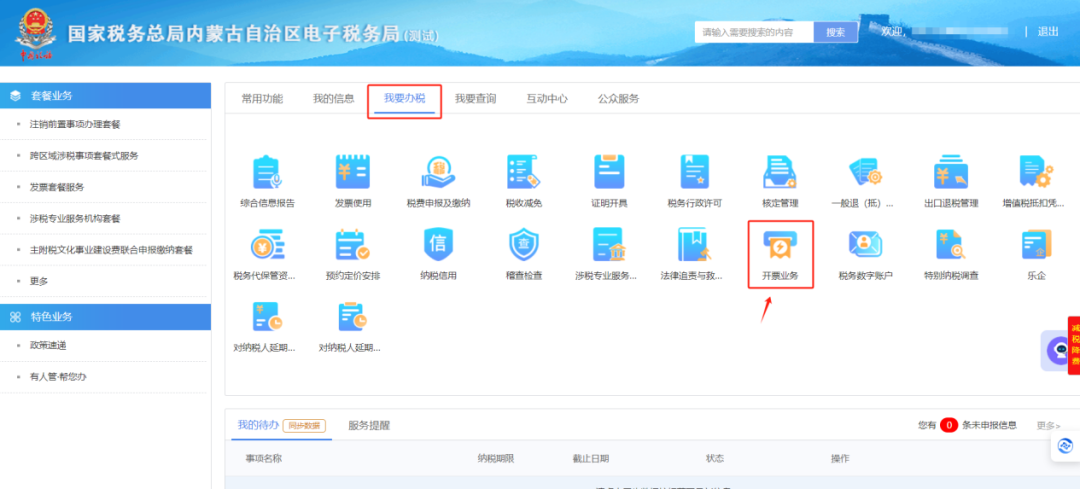This screenshot has width=1080, height=489.
Task: Click the 证明开具 icon
Action: (x=609, y=173)
